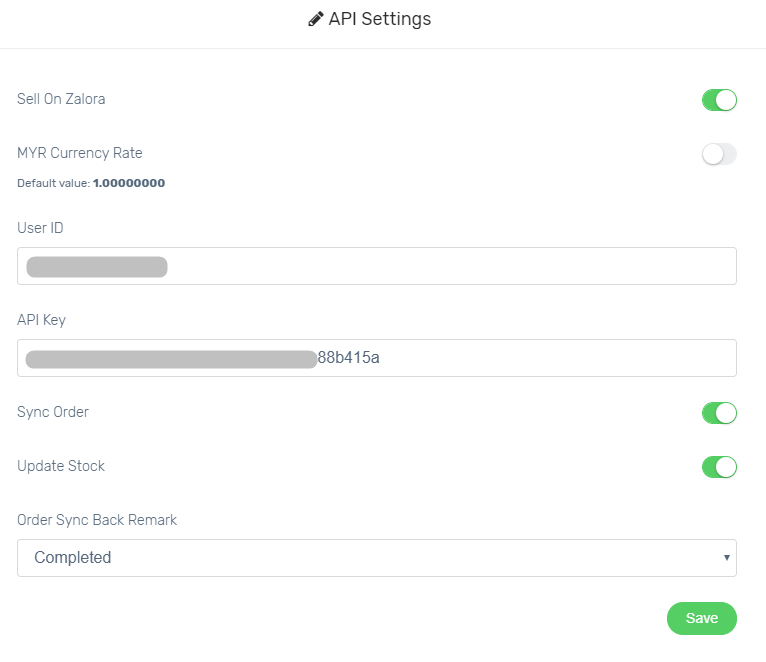Click the default value 1.00000000 text
This screenshot has width=766, height=662.
pos(129,183)
